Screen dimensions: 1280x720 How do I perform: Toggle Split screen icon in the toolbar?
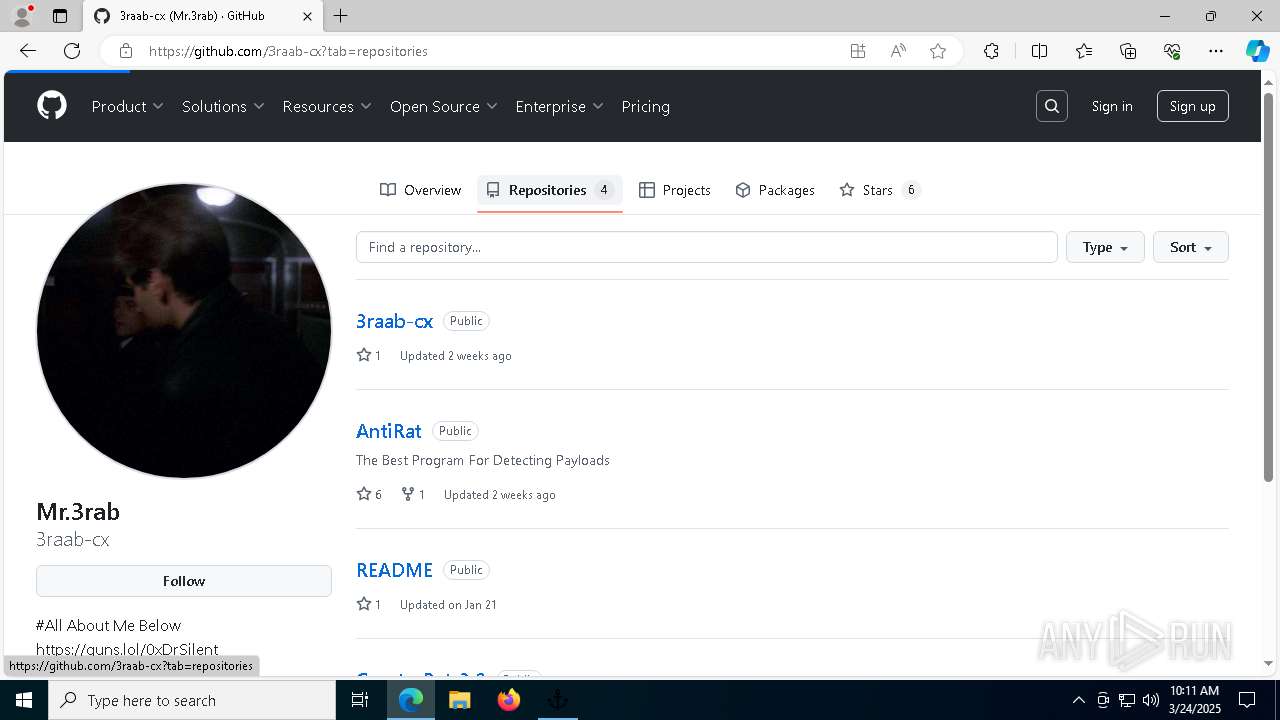pos(1039,51)
